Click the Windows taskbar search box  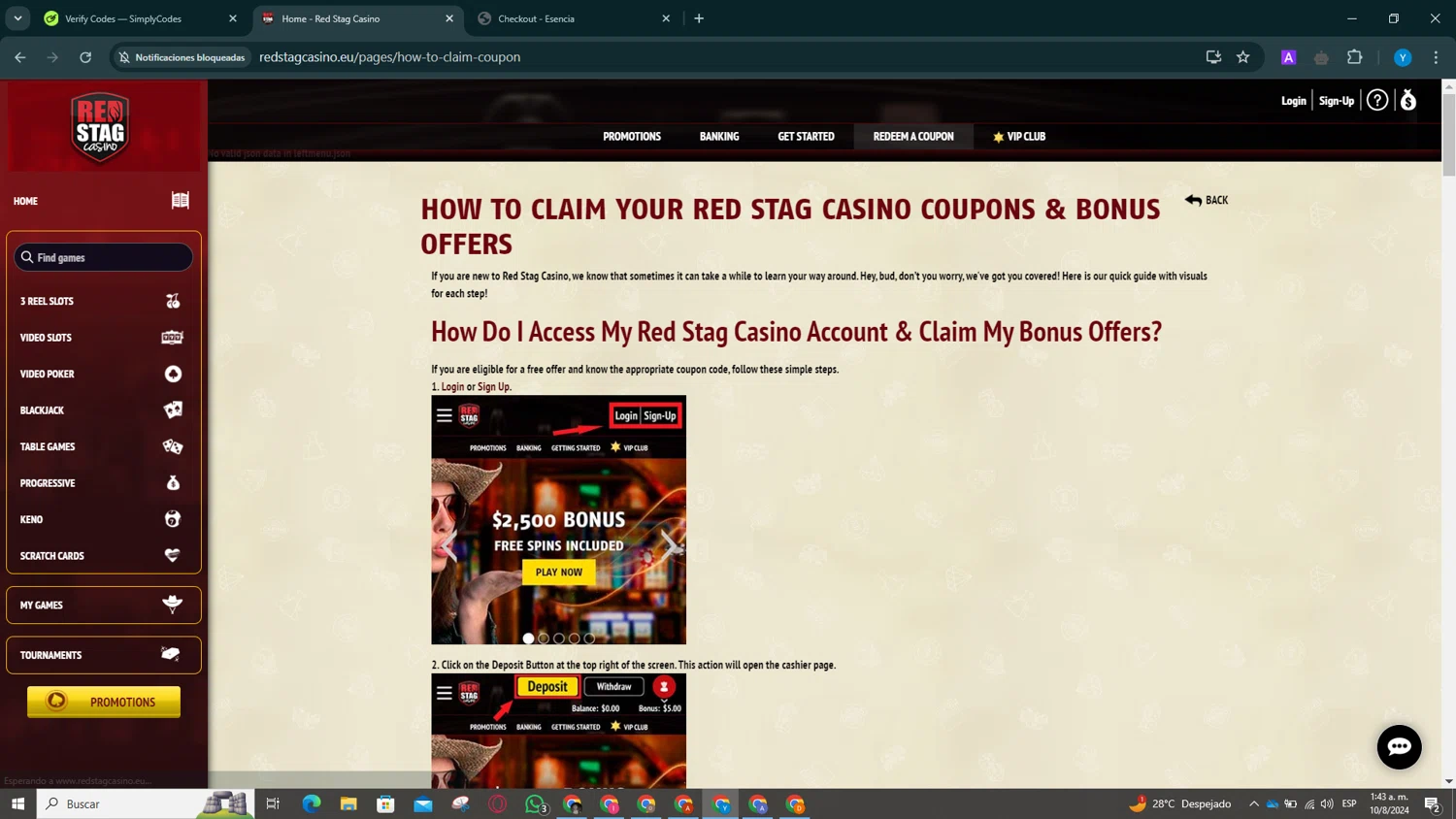point(146,803)
